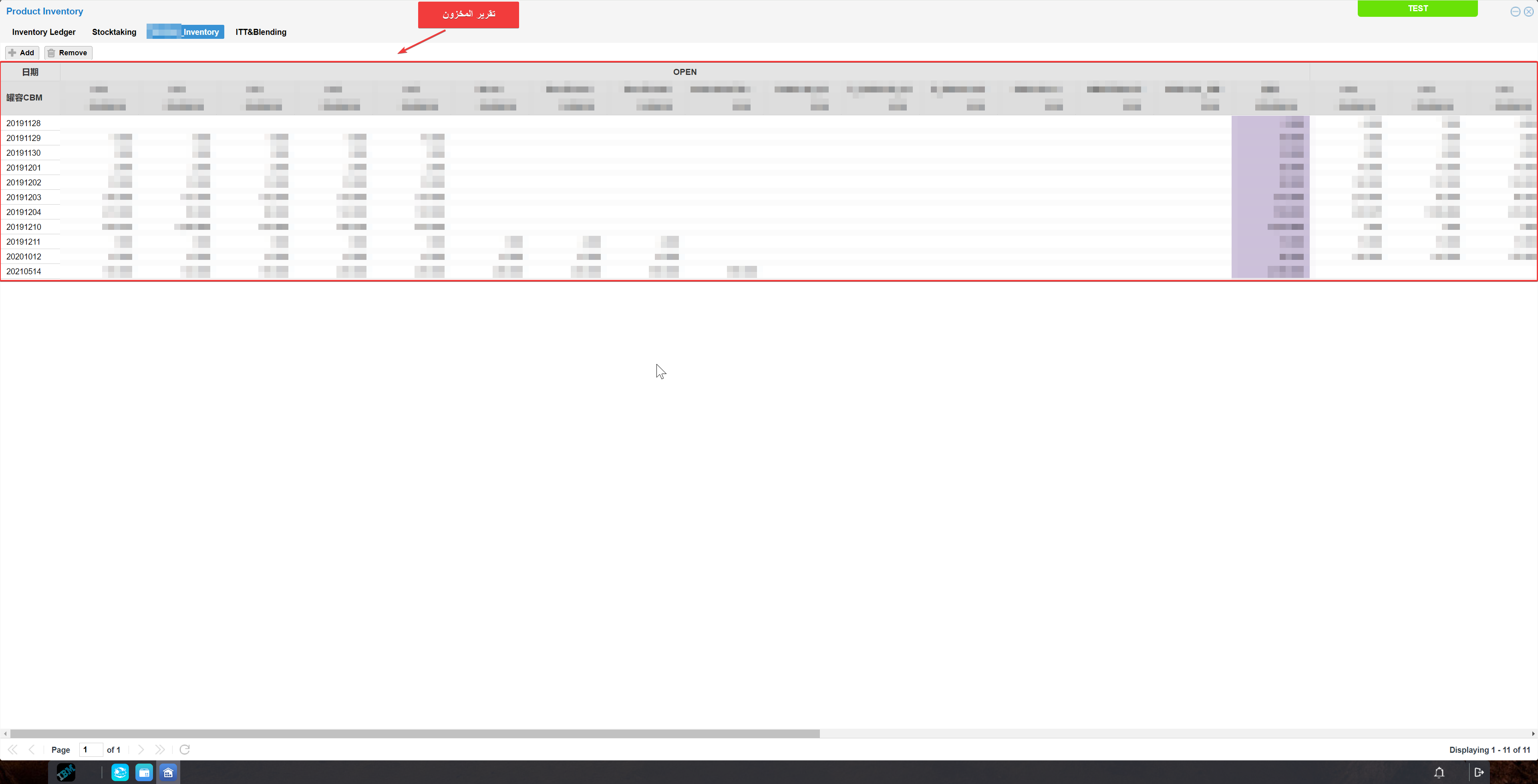
Task: Click the TEST environment indicator
Action: (x=1418, y=9)
